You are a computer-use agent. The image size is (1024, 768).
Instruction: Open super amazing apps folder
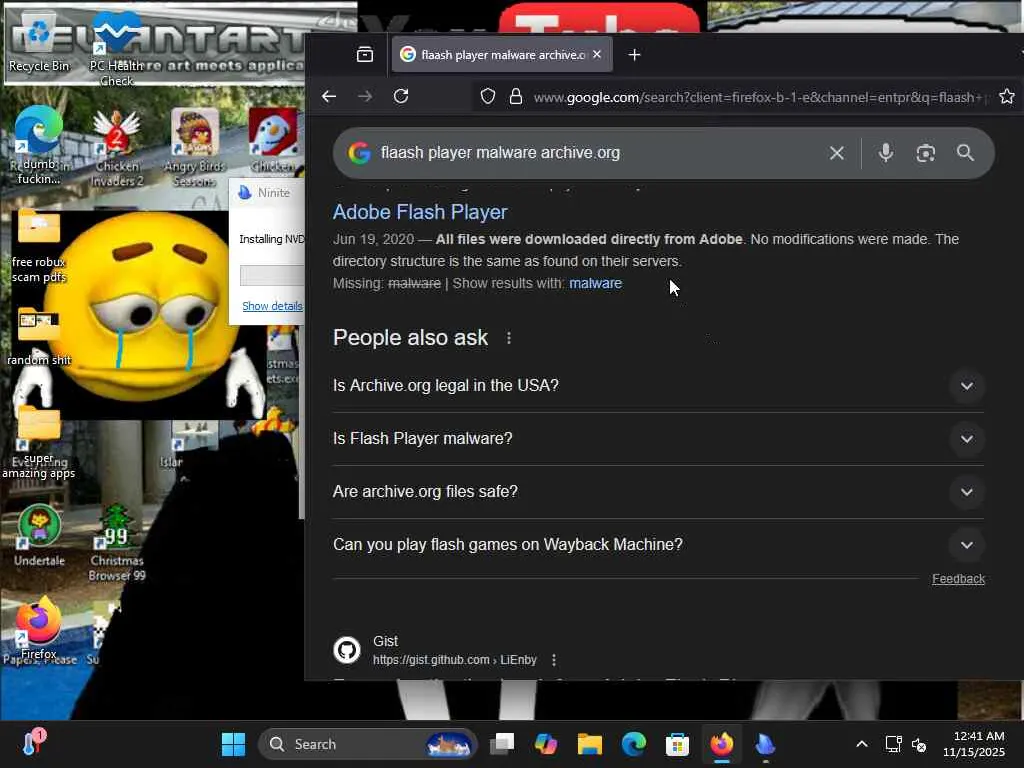39,445
